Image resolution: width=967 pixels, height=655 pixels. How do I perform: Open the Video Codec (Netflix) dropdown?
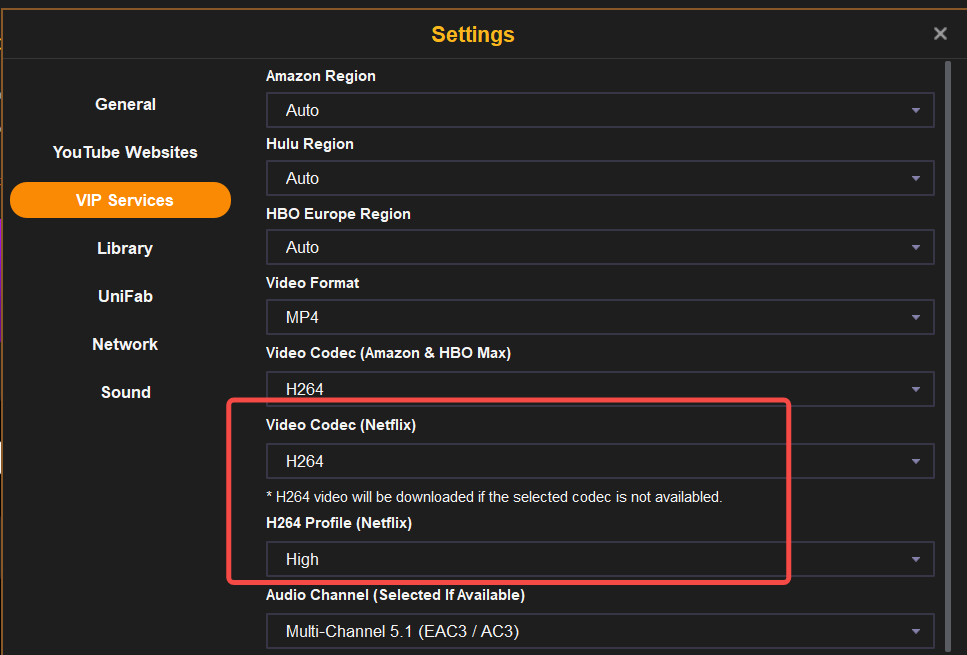[600, 461]
